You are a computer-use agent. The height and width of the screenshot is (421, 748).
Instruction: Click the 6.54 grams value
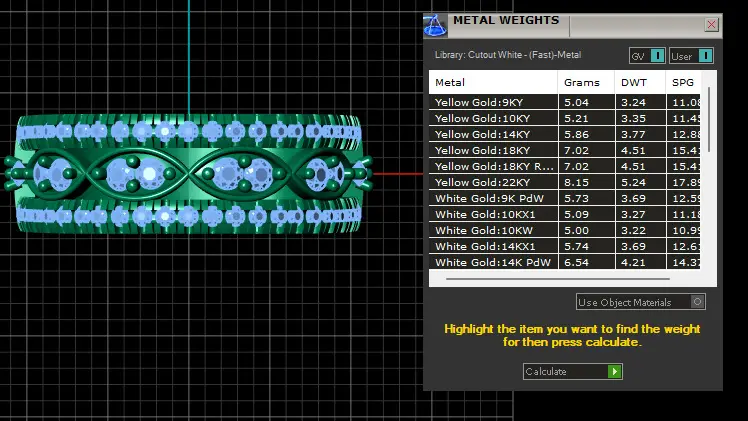coord(576,262)
